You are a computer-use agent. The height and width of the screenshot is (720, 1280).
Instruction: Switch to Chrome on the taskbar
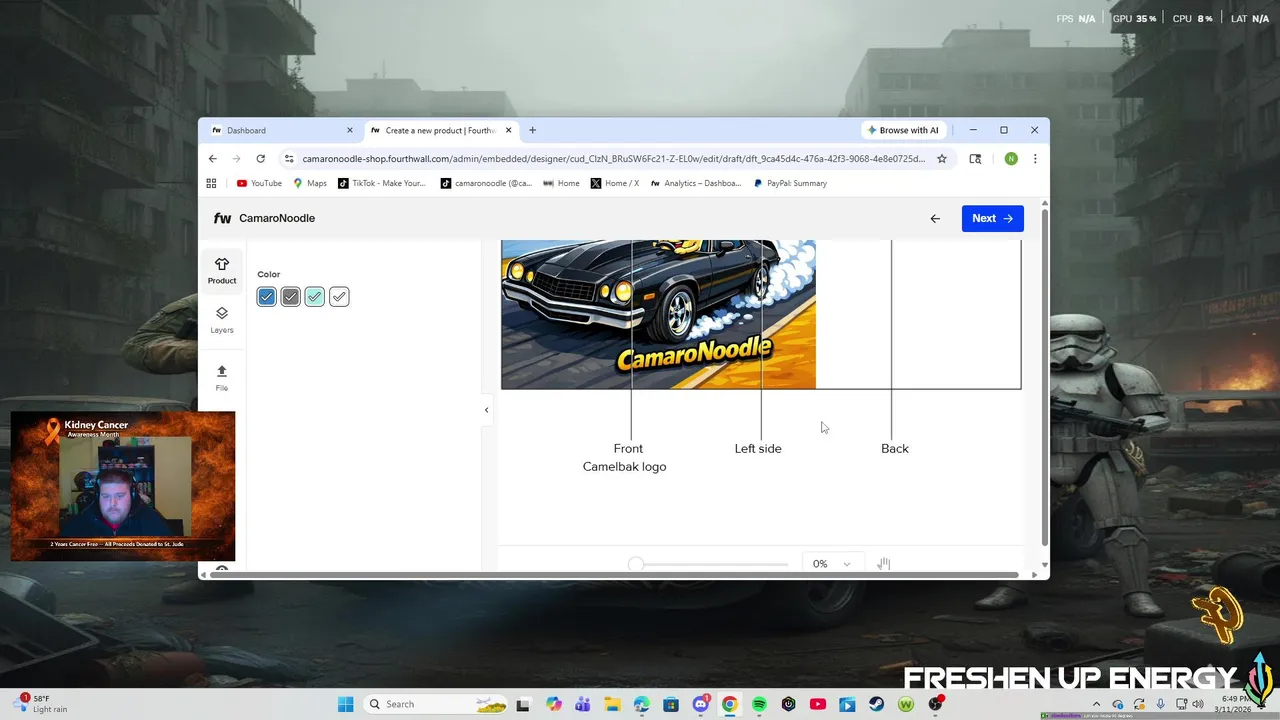[x=730, y=704]
